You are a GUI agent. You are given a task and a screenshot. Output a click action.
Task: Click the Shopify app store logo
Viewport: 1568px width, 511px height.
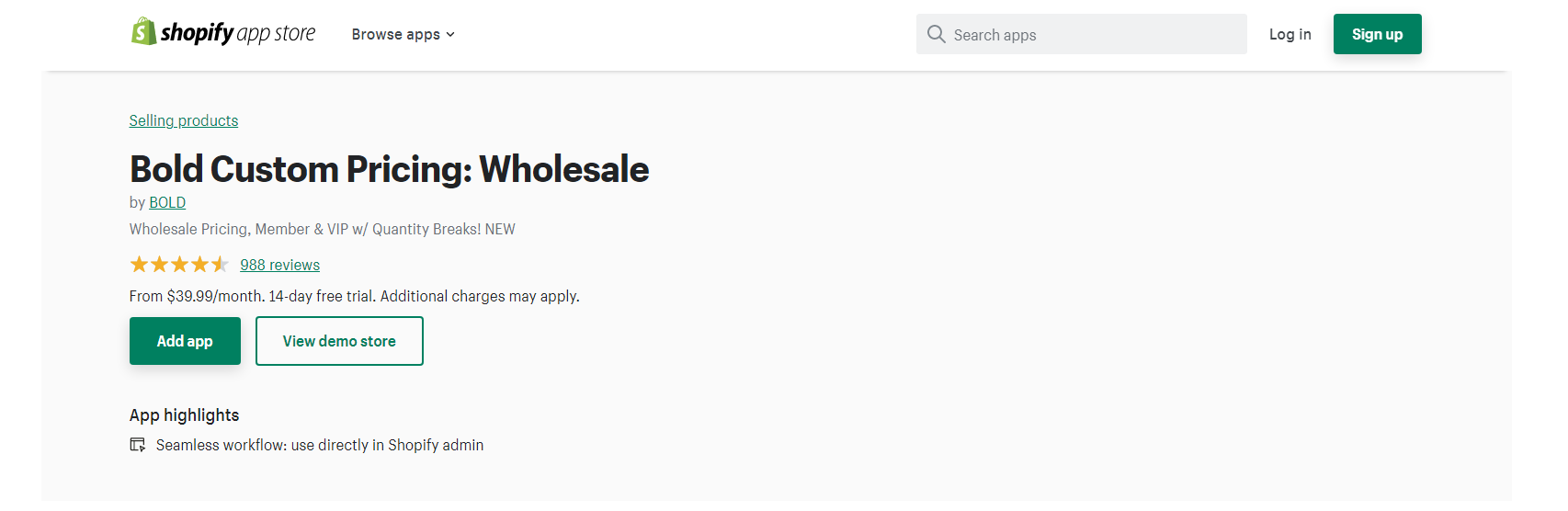pos(222,33)
